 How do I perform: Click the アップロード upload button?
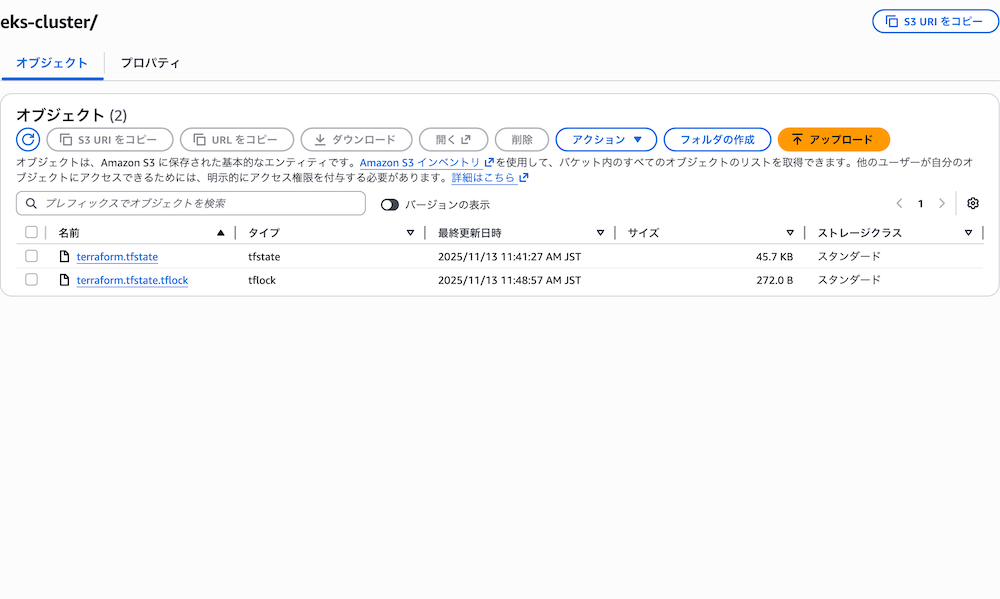833,140
